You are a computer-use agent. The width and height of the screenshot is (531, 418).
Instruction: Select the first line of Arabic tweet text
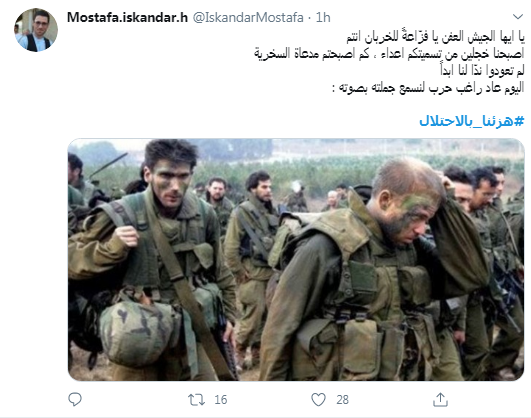coord(435,37)
